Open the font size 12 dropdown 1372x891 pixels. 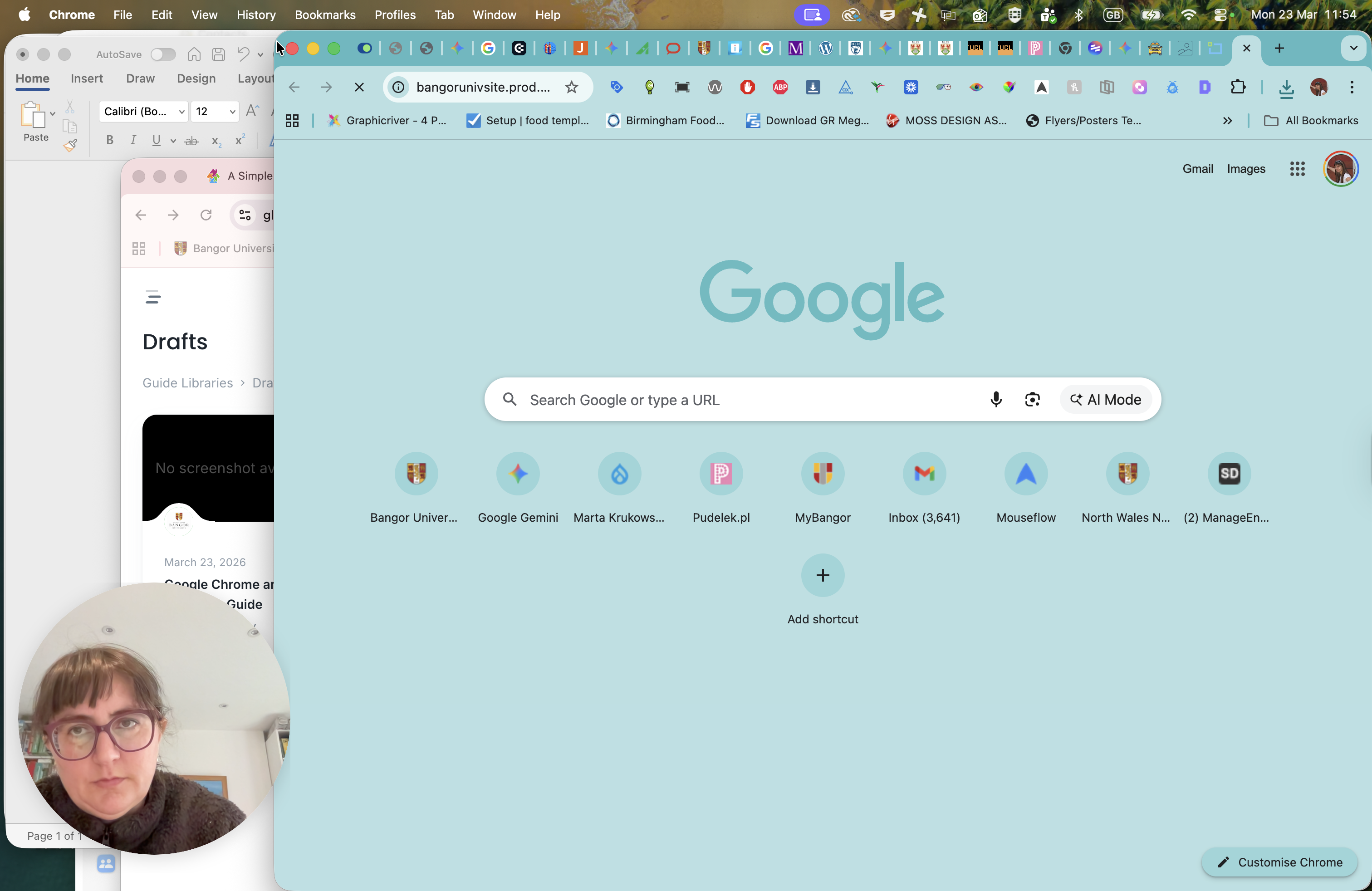pyautogui.click(x=232, y=111)
